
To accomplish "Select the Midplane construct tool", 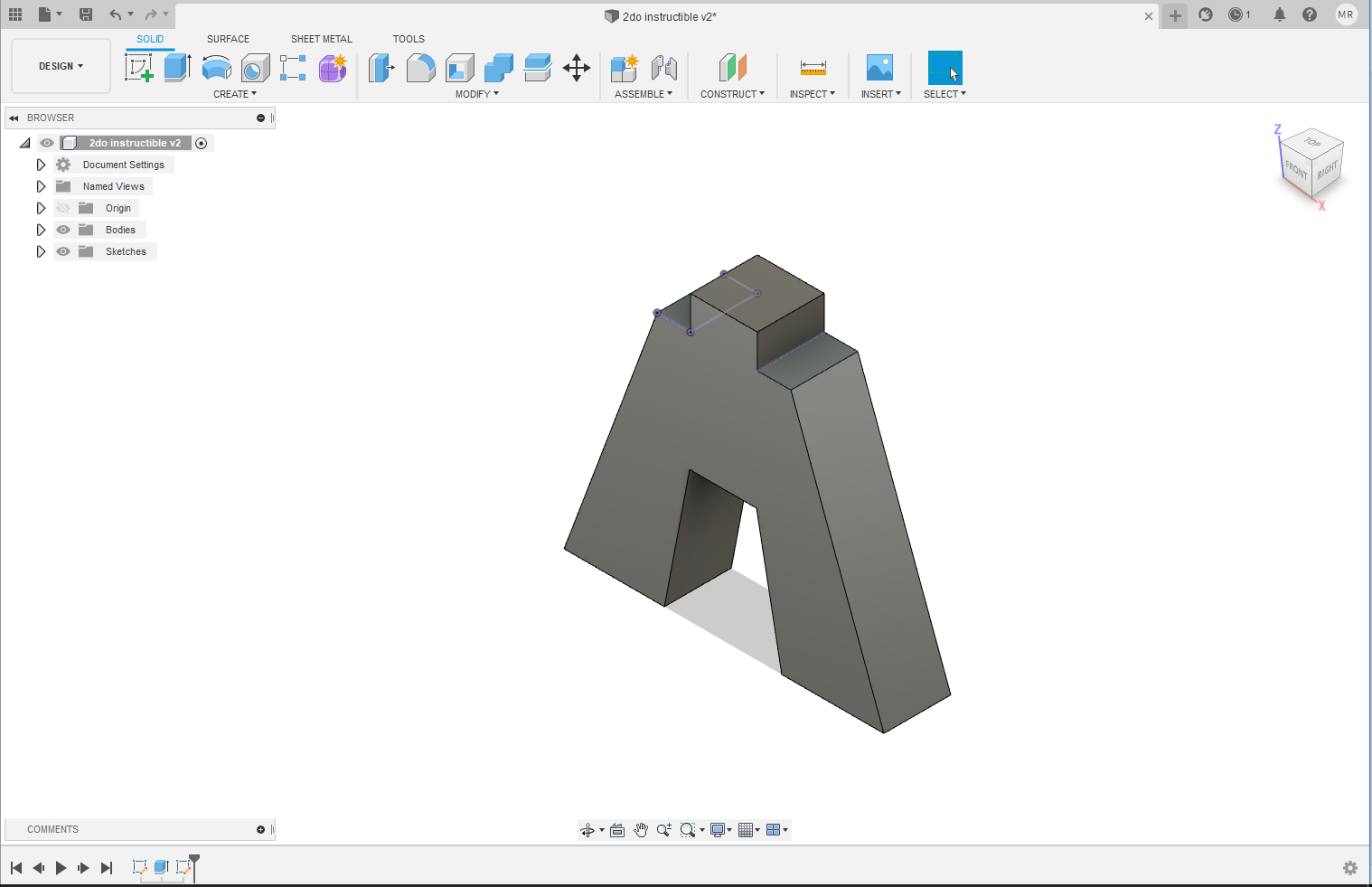I will pos(733,68).
